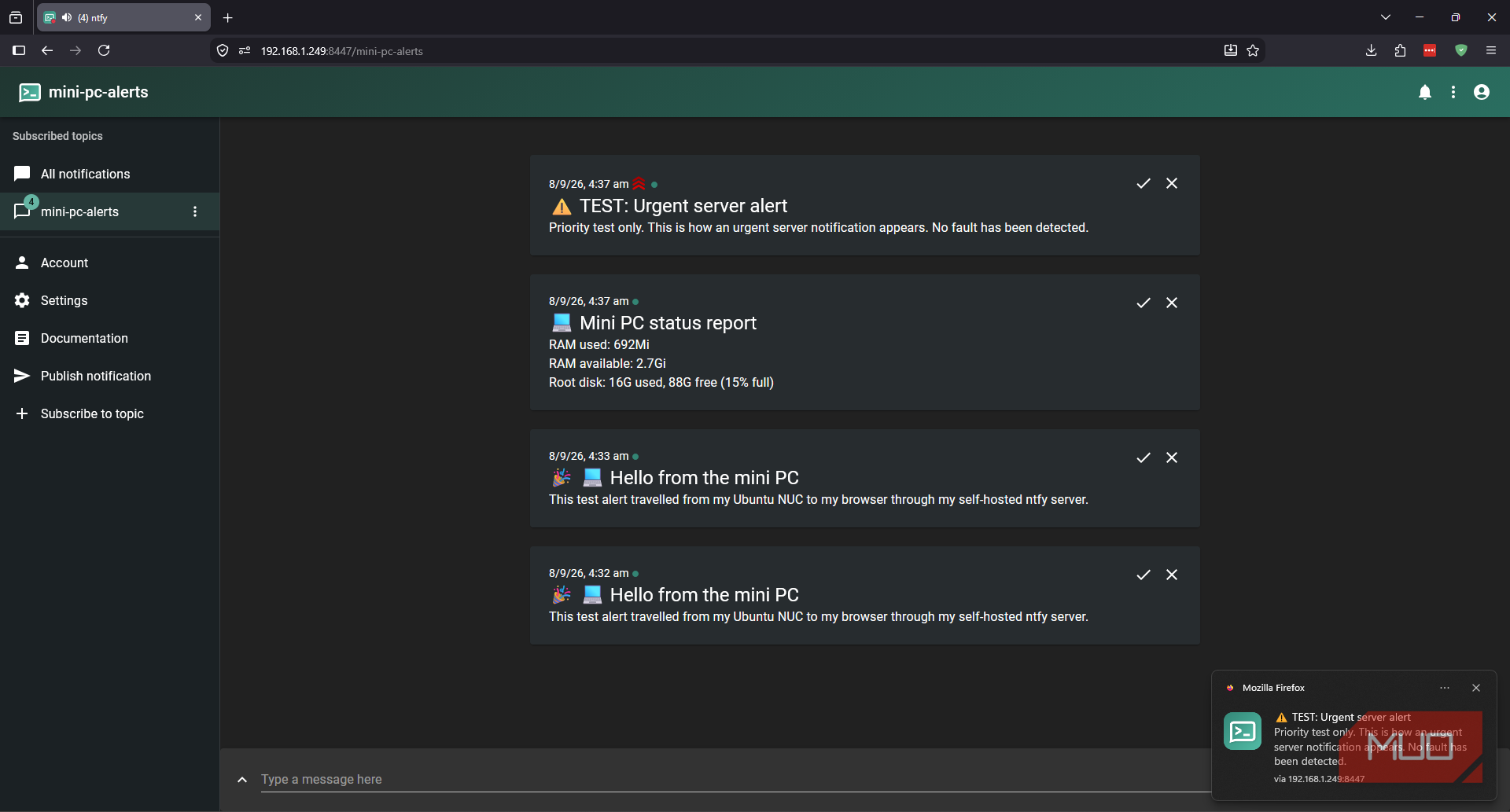This screenshot has width=1510, height=812.
Task: Focus the Type a message here field
Action: click(x=735, y=779)
